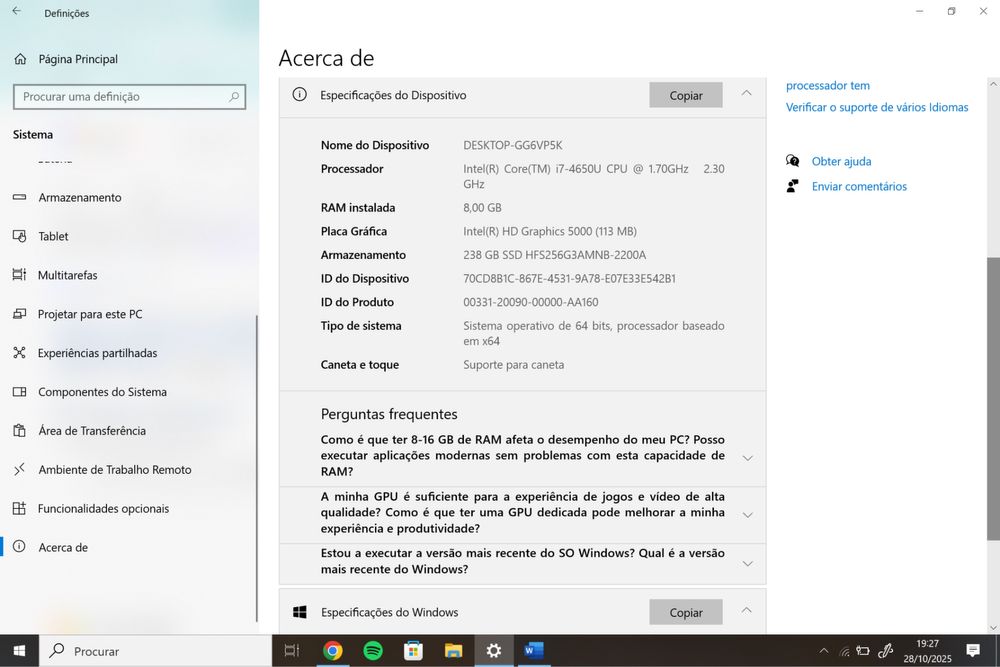Open Página Principal home icon

click(x=20, y=59)
